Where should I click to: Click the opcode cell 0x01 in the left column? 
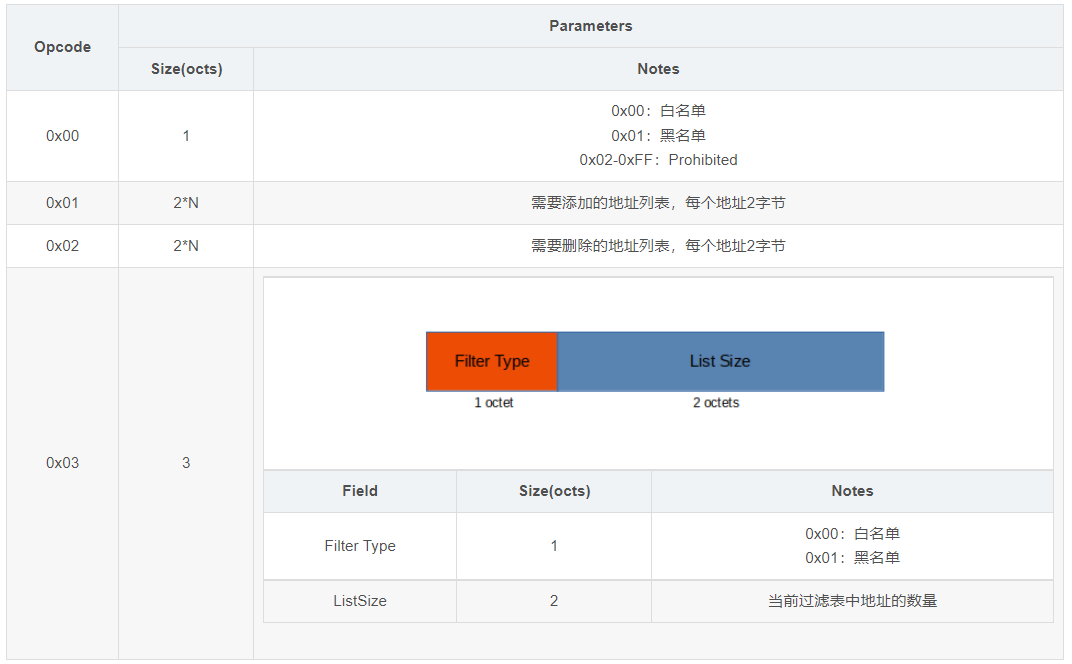click(62, 203)
